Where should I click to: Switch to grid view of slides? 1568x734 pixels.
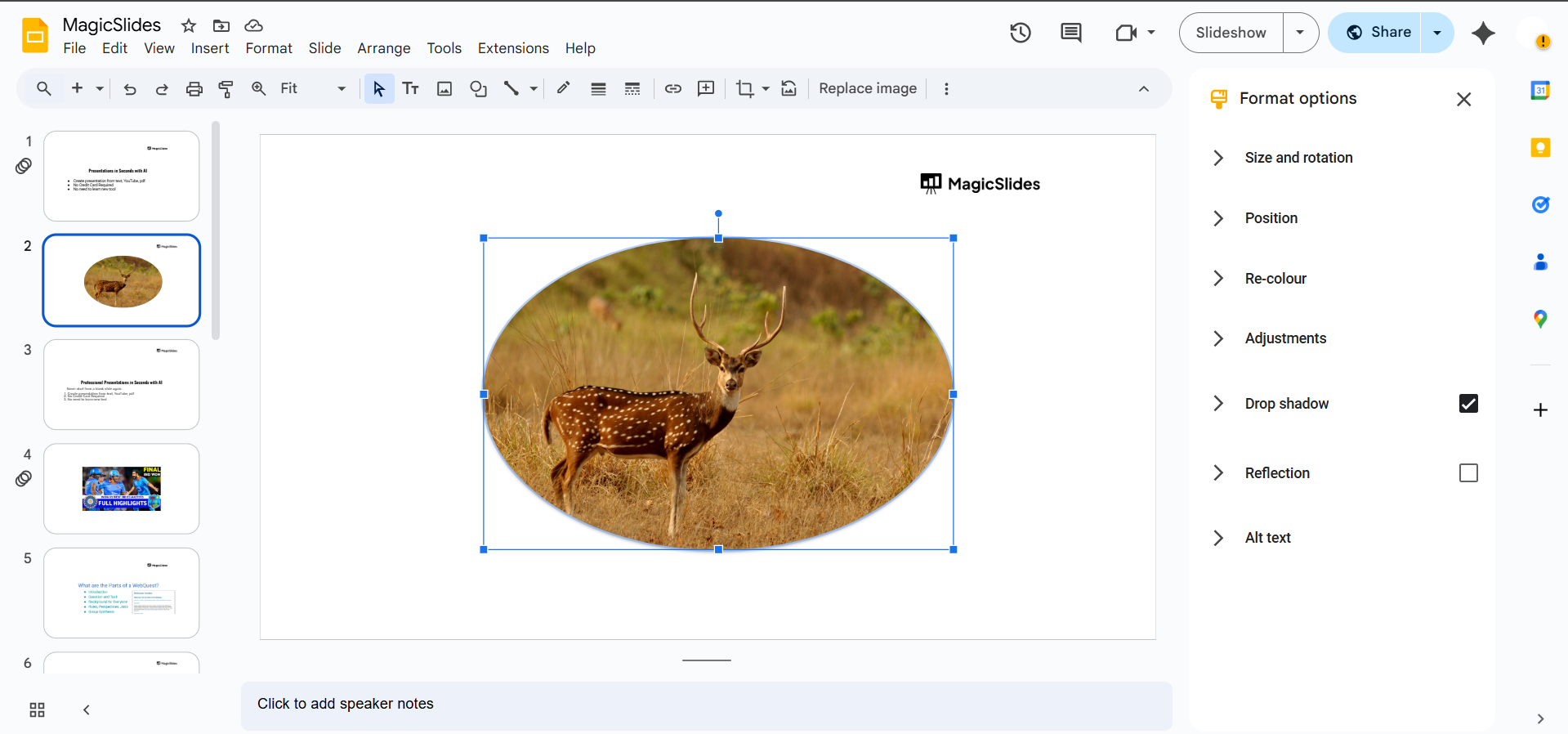(x=37, y=709)
